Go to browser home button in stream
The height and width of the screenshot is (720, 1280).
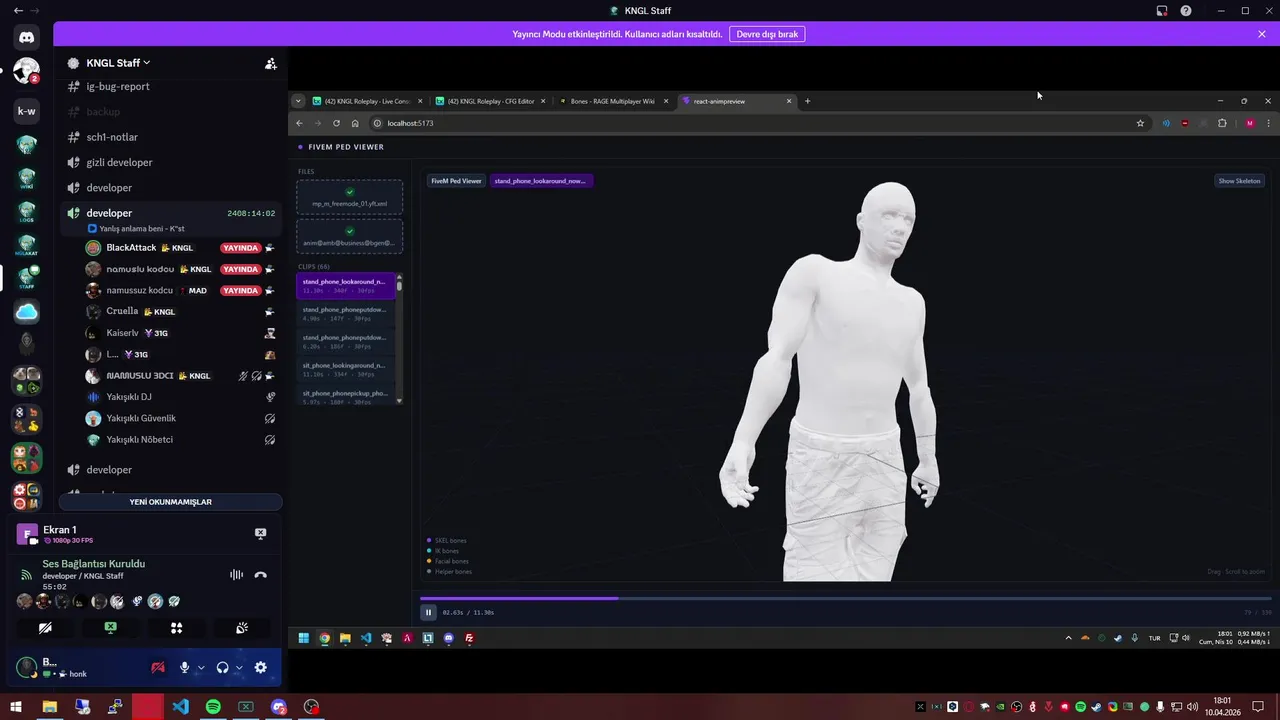(x=355, y=123)
